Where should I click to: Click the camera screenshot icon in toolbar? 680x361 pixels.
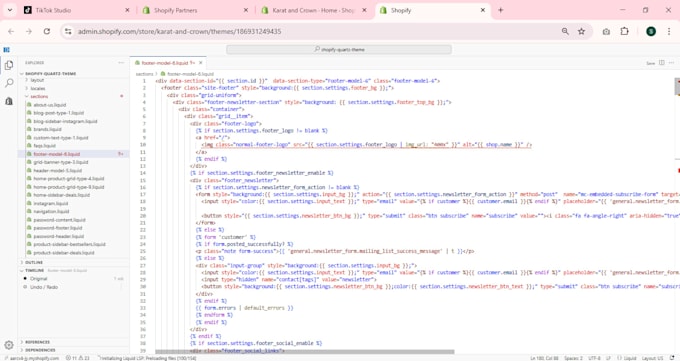tap(606, 31)
